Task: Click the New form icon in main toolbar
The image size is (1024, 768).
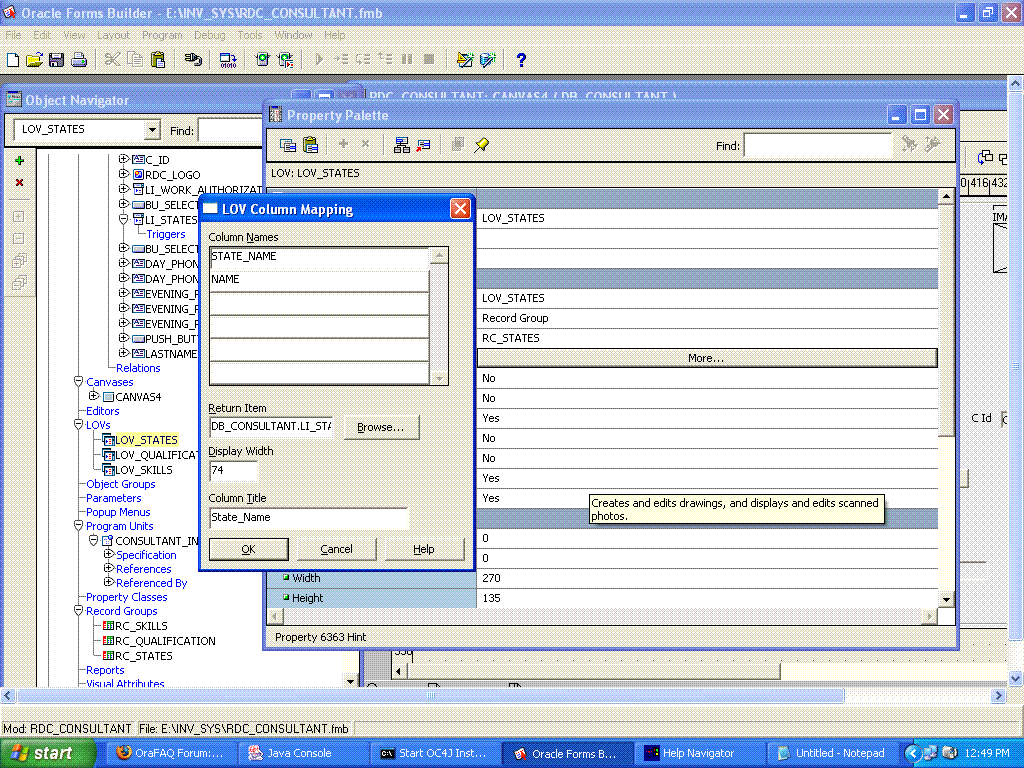Action: (13, 60)
